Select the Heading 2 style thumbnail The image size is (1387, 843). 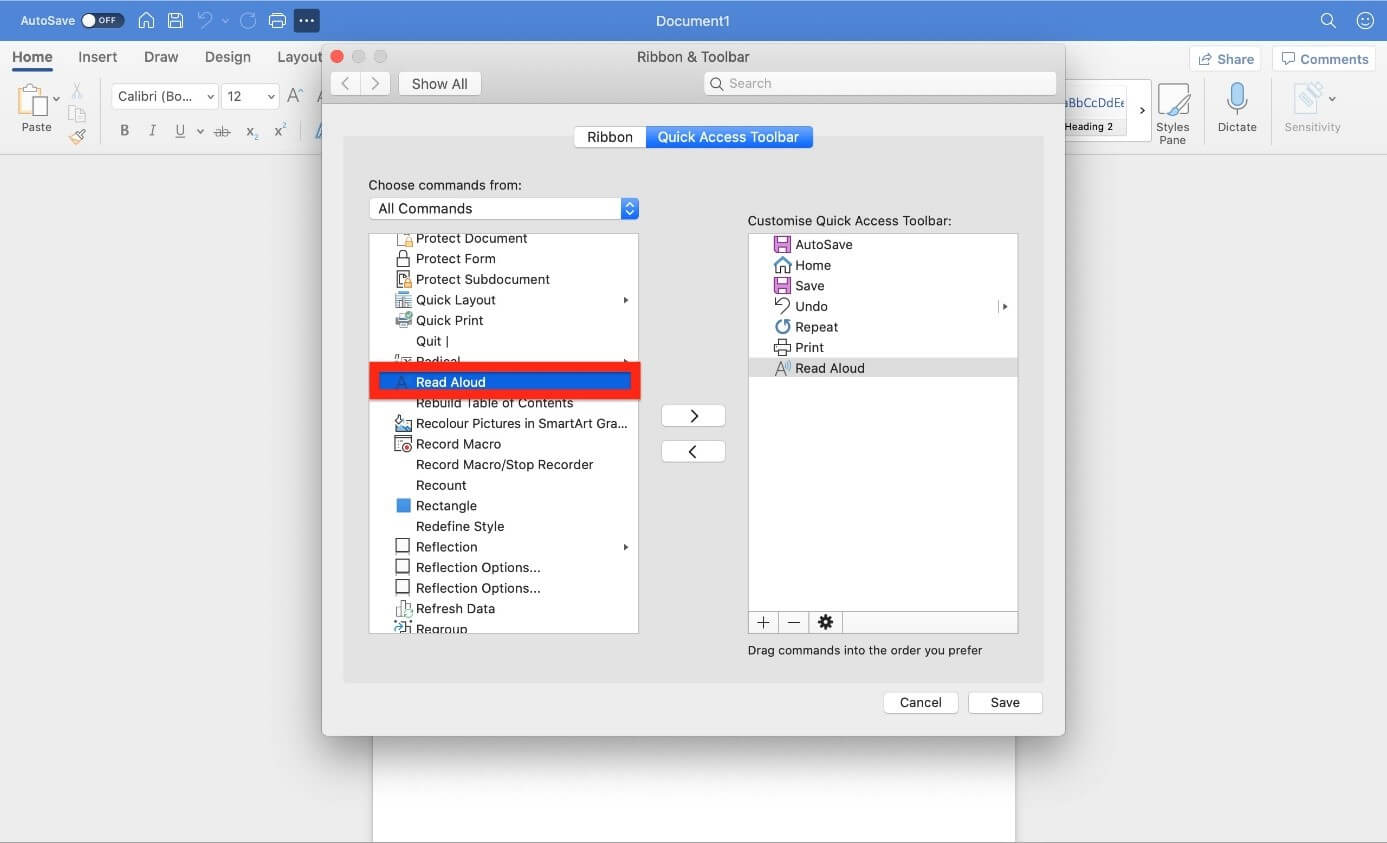tap(1094, 110)
